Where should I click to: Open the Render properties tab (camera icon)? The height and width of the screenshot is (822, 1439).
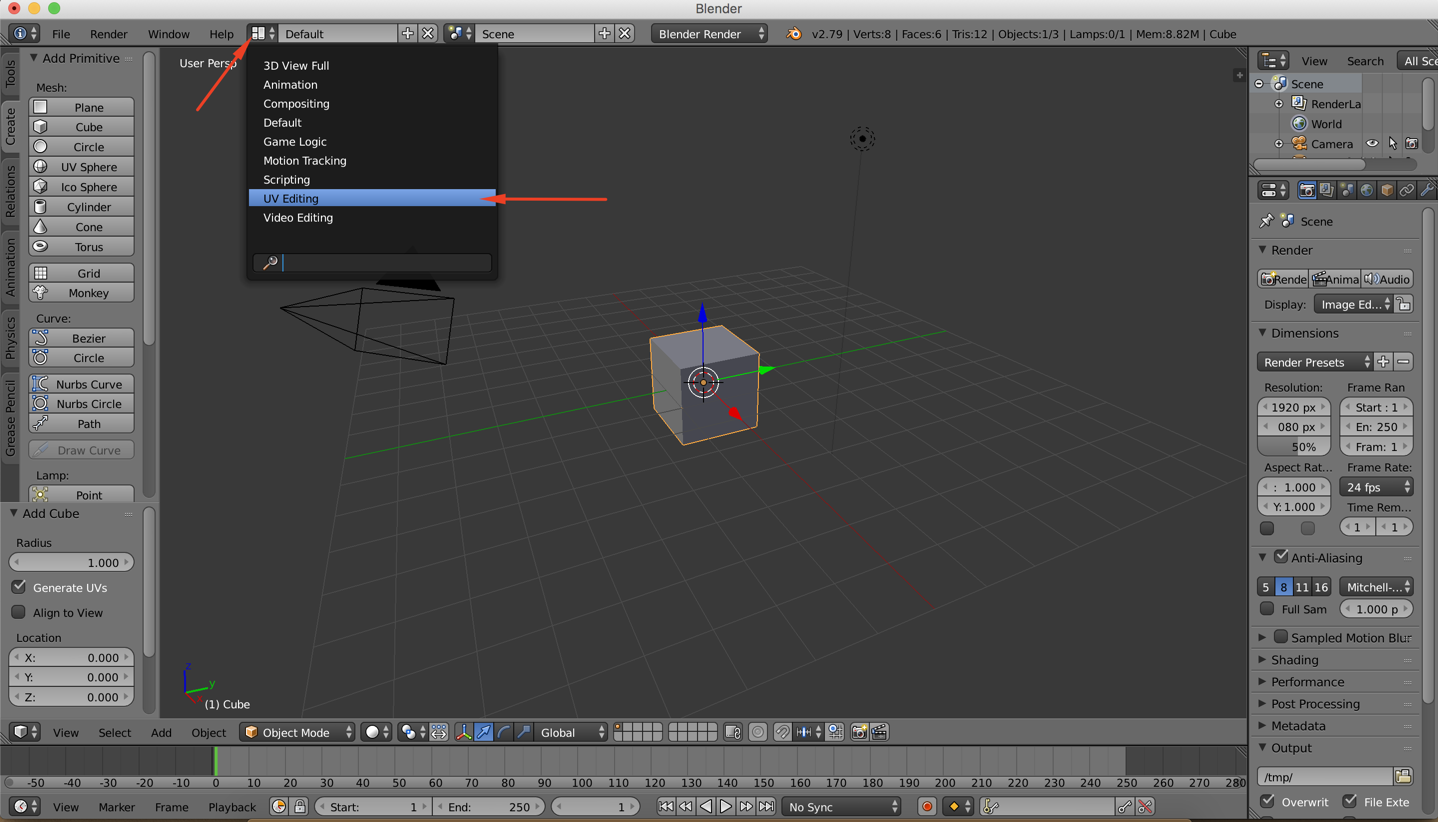[x=1307, y=190]
